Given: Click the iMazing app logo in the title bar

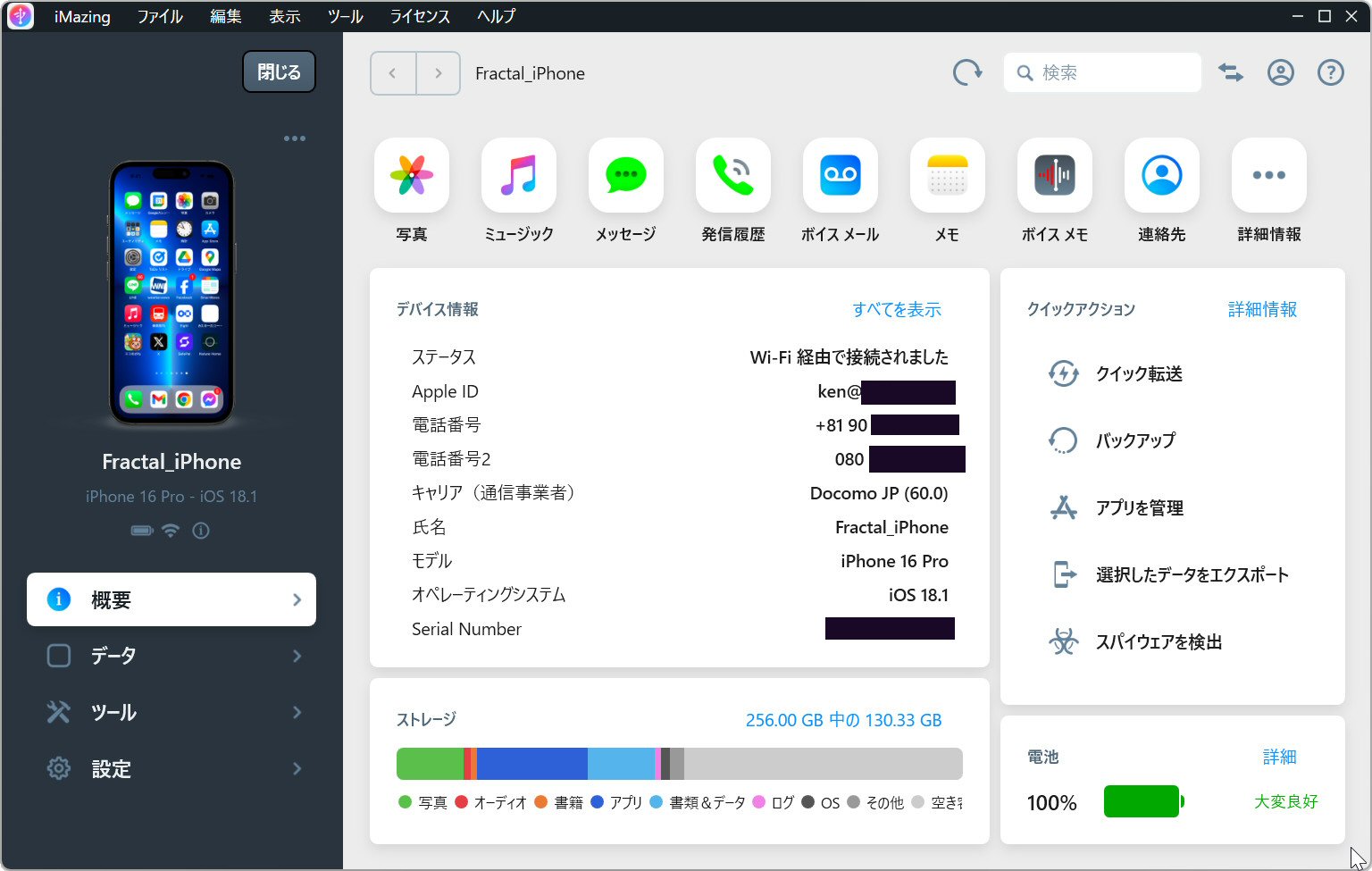Looking at the screenshot, I should pyautogui.click(x=20, y=16).
